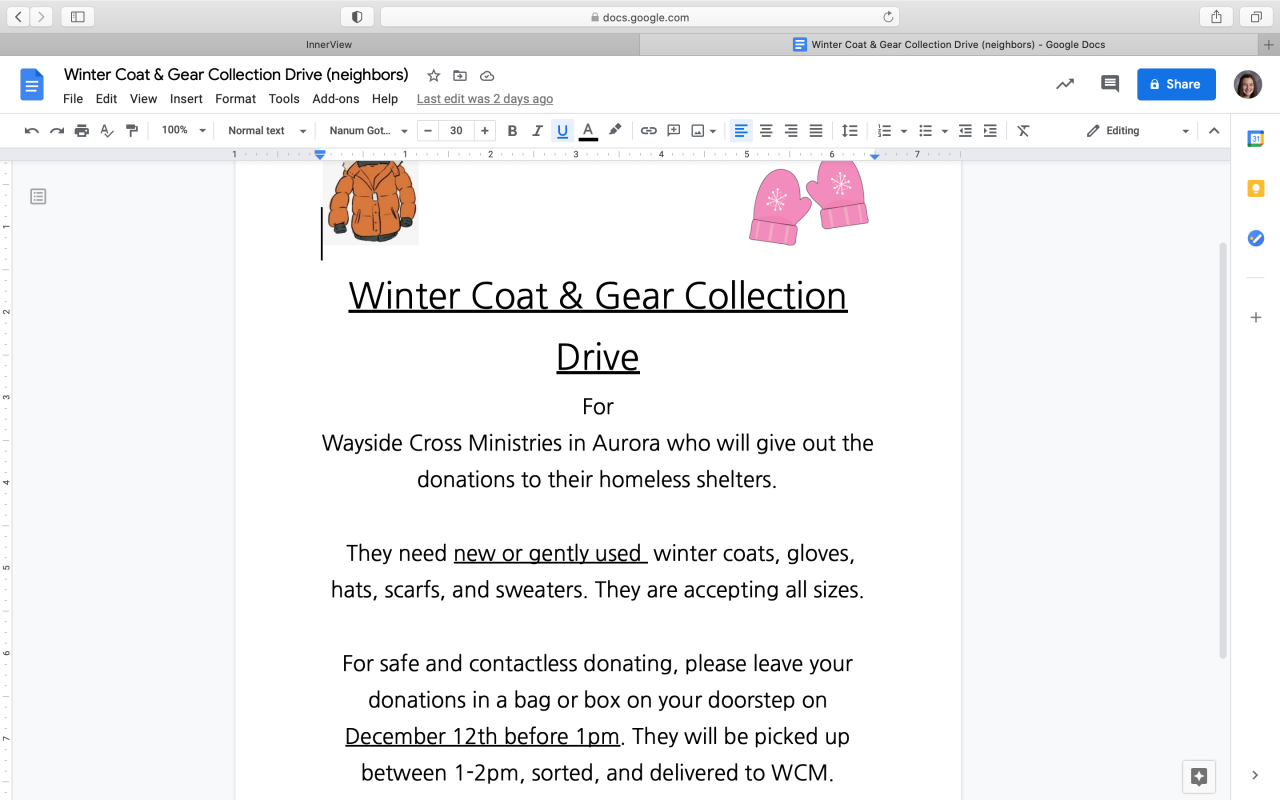Toggle underline formatting
Image resolution: width=1280 pixels, height=800 pixels.
(562, 131)
